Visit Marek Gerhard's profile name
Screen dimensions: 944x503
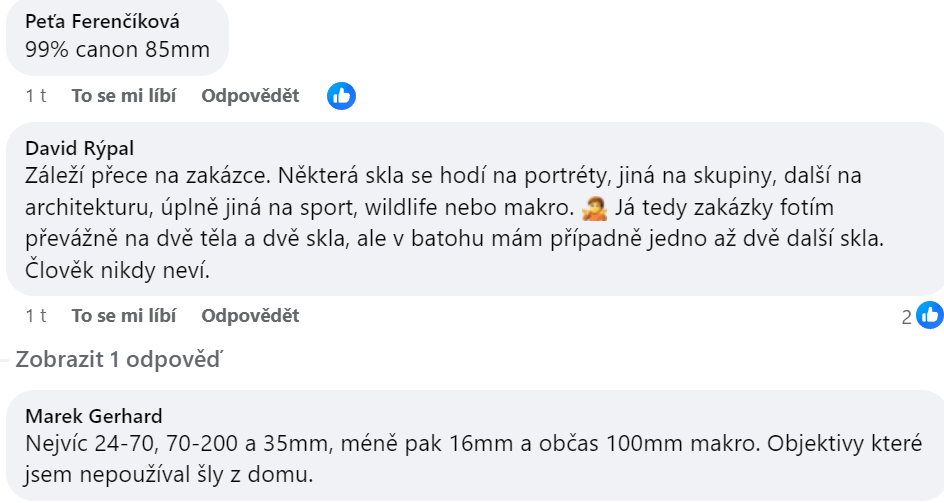point(94,416)
